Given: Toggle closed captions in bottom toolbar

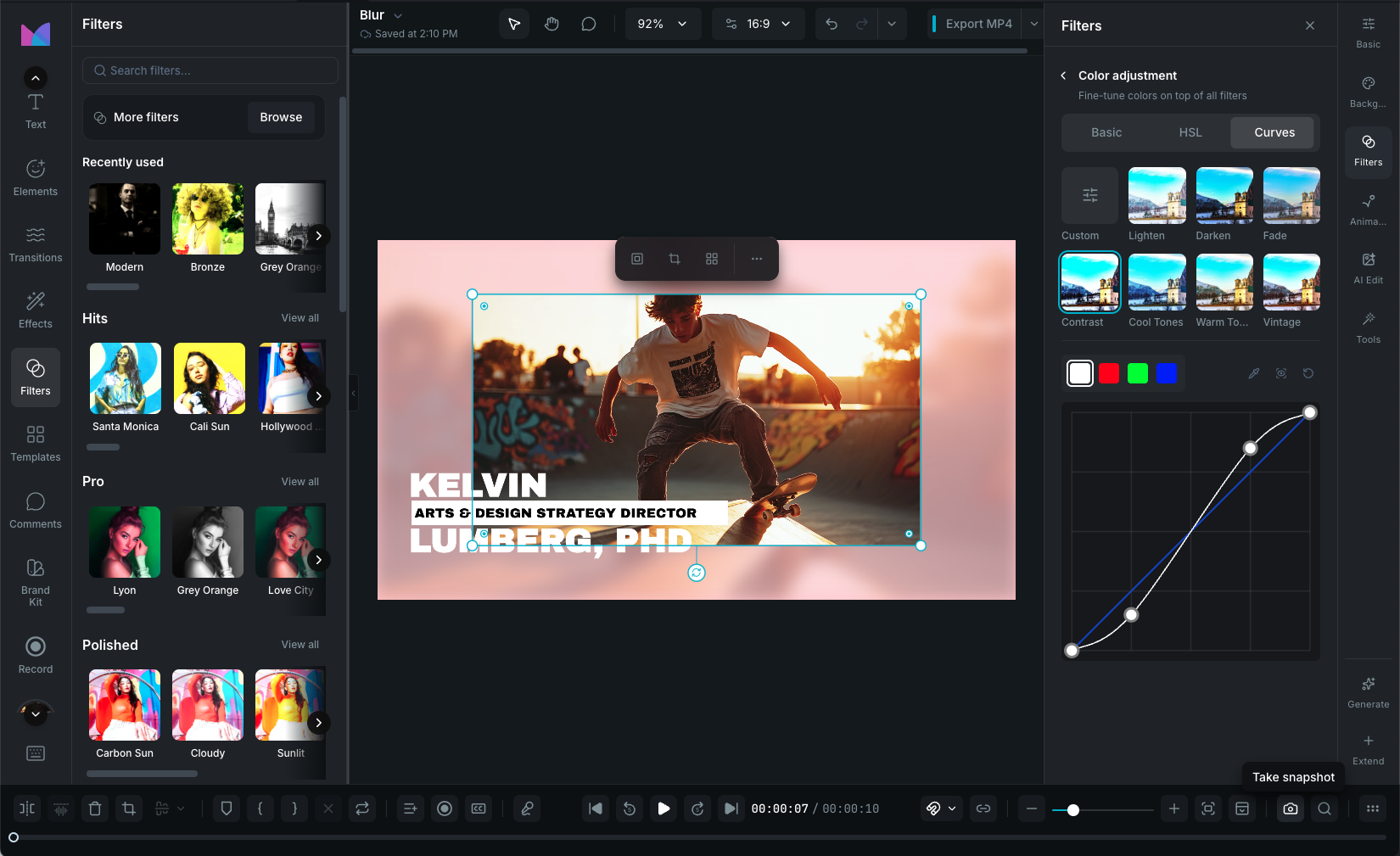Looking at the screenshot, I should tap(479, 808).
